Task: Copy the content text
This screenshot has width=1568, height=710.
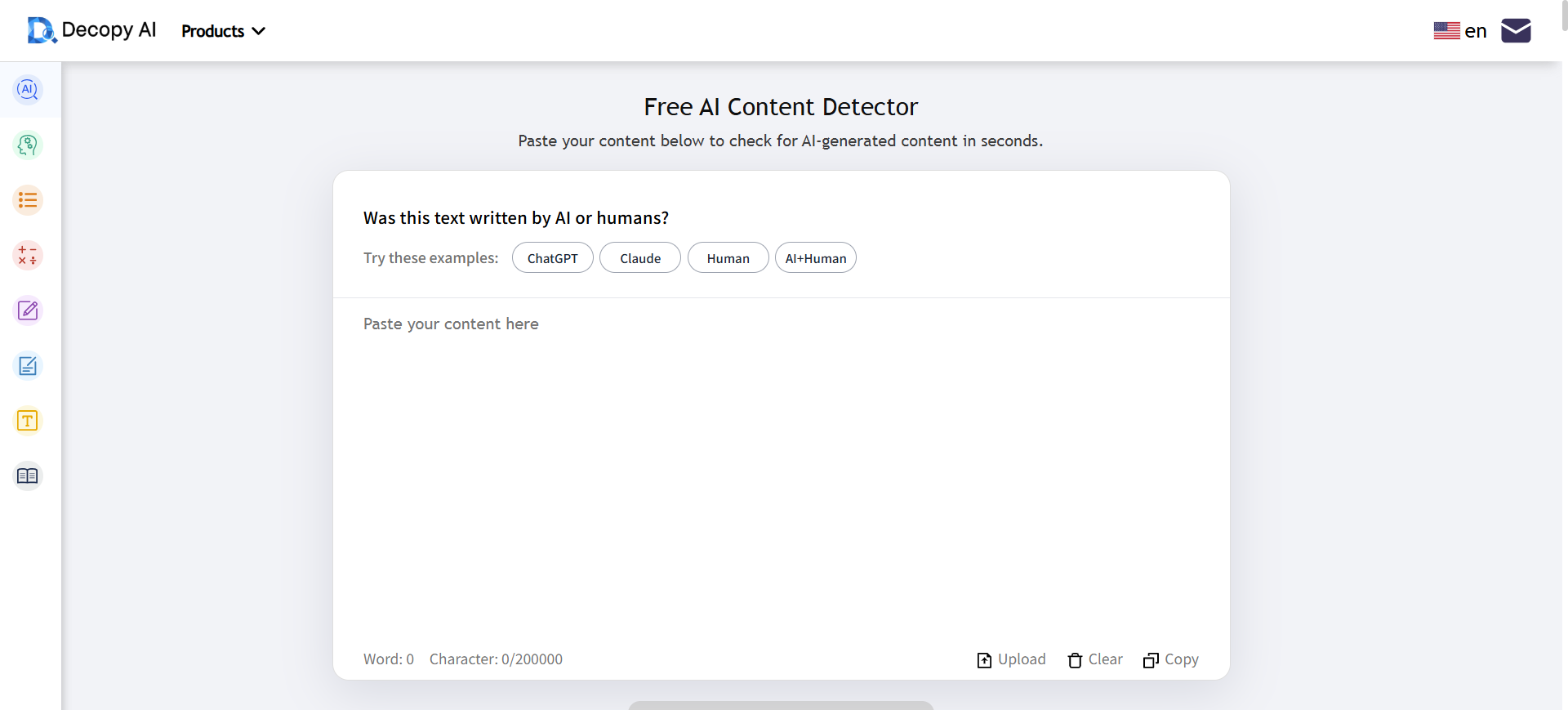Action: [x=1171, y=659]
